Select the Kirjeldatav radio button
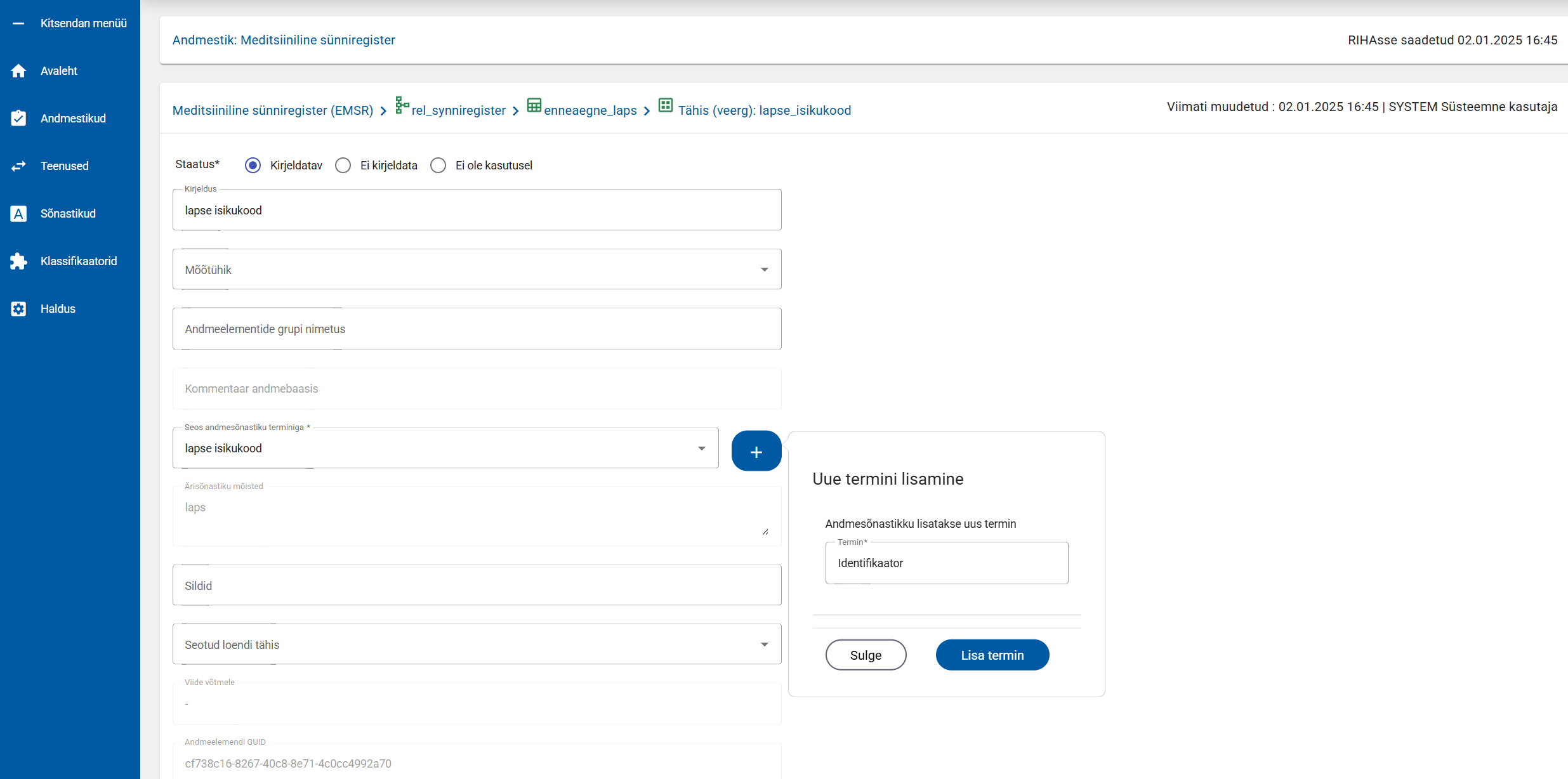Screen dimensions: 1568x779 (253, 166)
